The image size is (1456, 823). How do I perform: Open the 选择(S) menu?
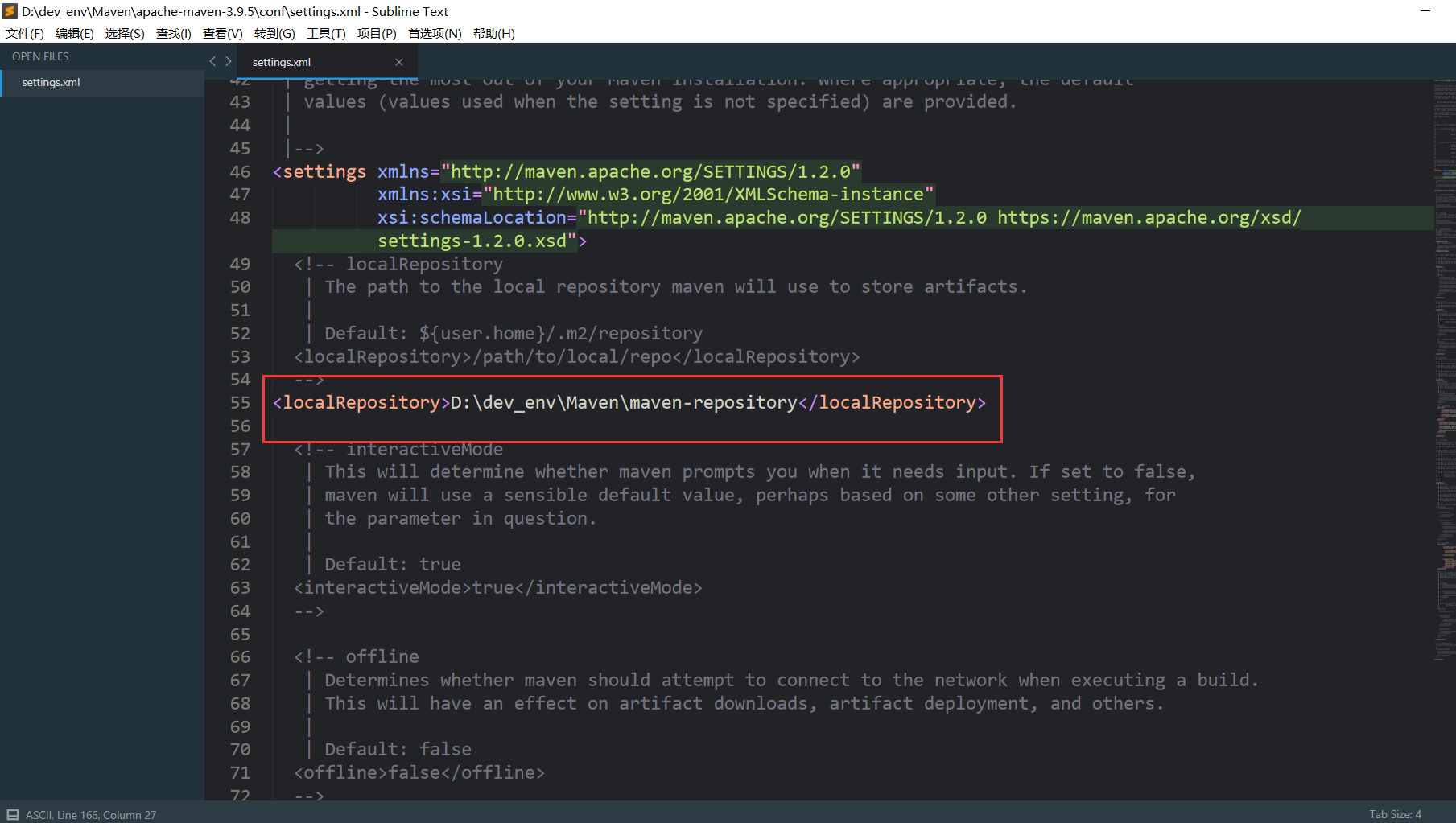coord(125,33)
